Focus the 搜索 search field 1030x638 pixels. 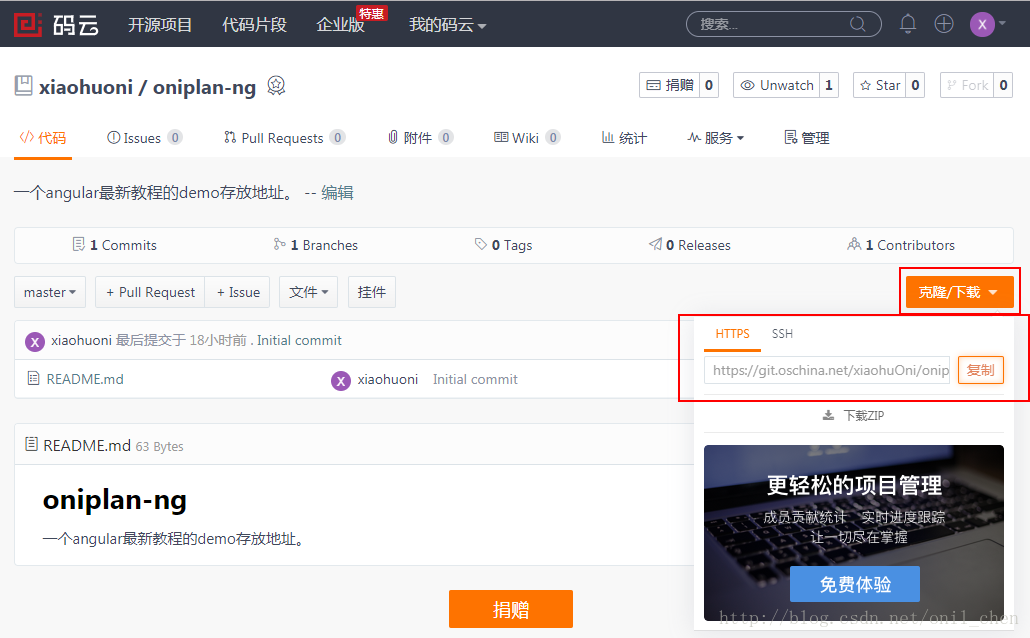point(784,24)
